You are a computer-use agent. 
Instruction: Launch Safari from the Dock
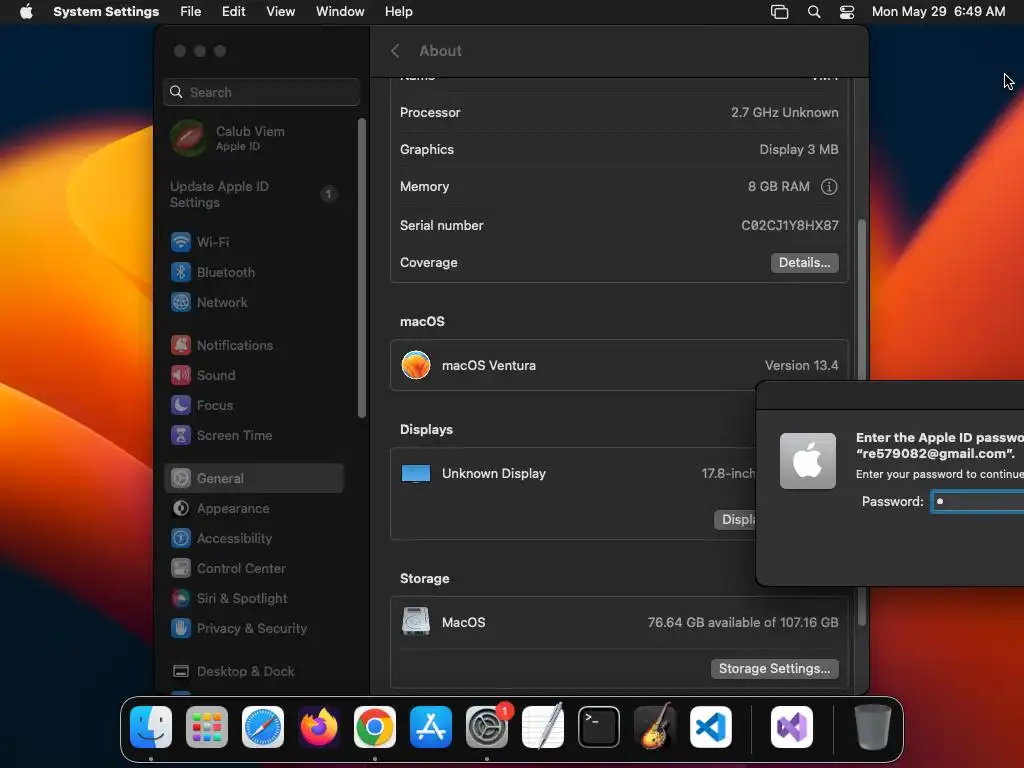coord(263,727)
